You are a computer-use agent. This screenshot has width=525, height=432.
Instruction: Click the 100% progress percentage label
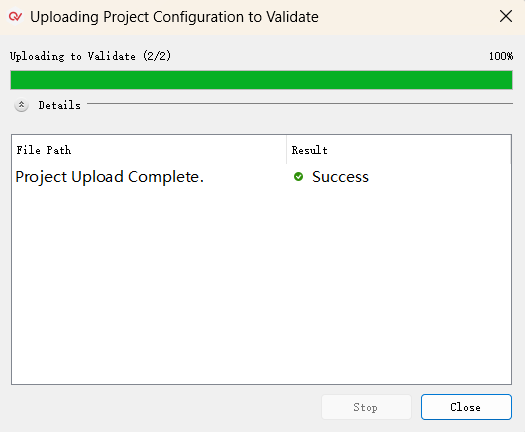[501, 56]
